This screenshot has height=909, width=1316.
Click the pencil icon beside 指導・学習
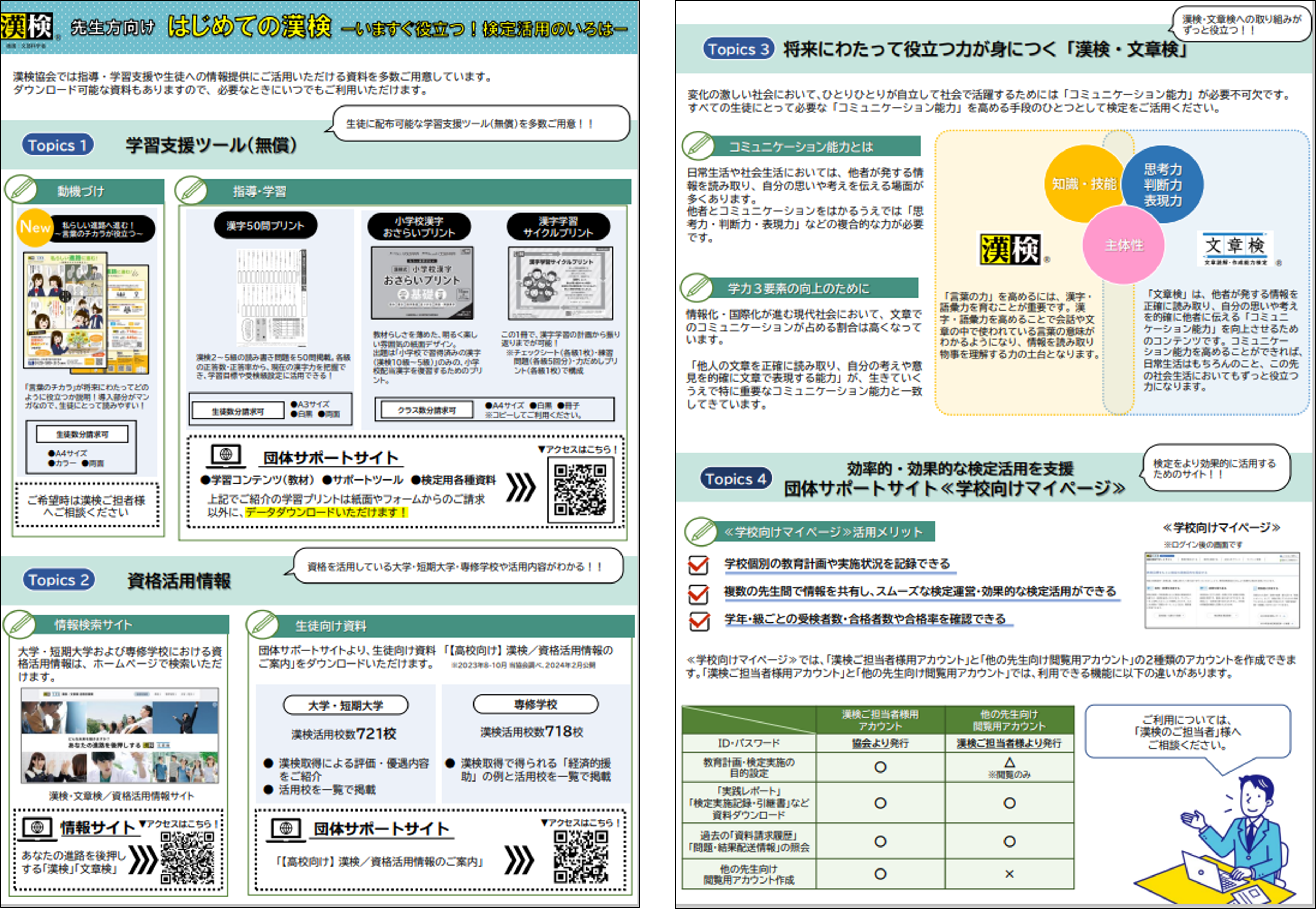point(191,190)
